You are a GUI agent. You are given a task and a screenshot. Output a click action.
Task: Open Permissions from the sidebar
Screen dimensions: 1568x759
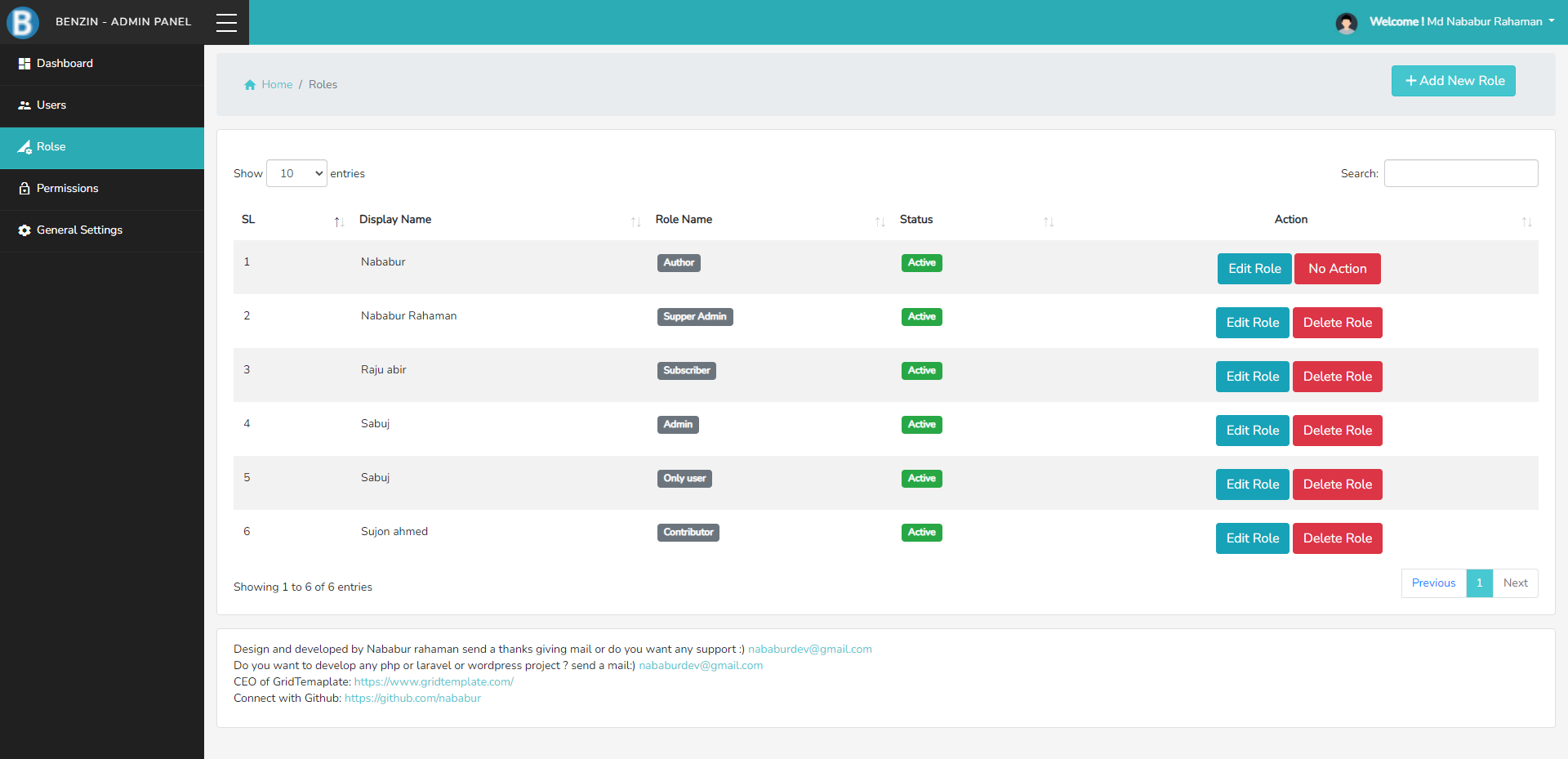point(102,189)
